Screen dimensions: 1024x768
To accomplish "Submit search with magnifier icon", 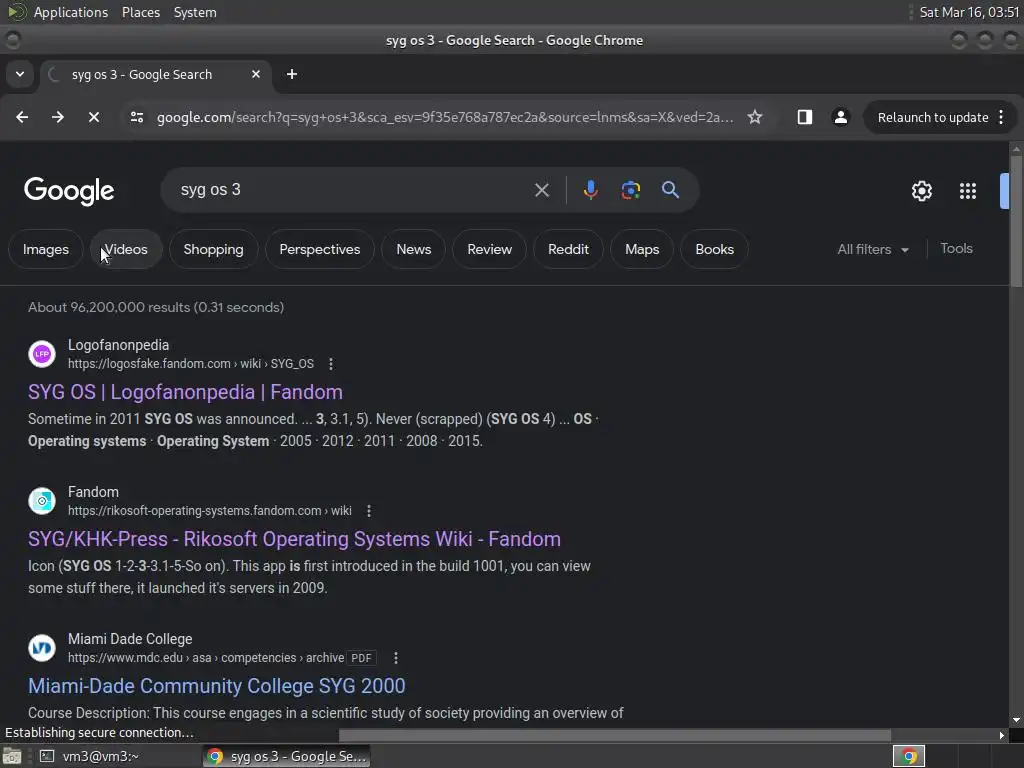I will coord(670,190).
